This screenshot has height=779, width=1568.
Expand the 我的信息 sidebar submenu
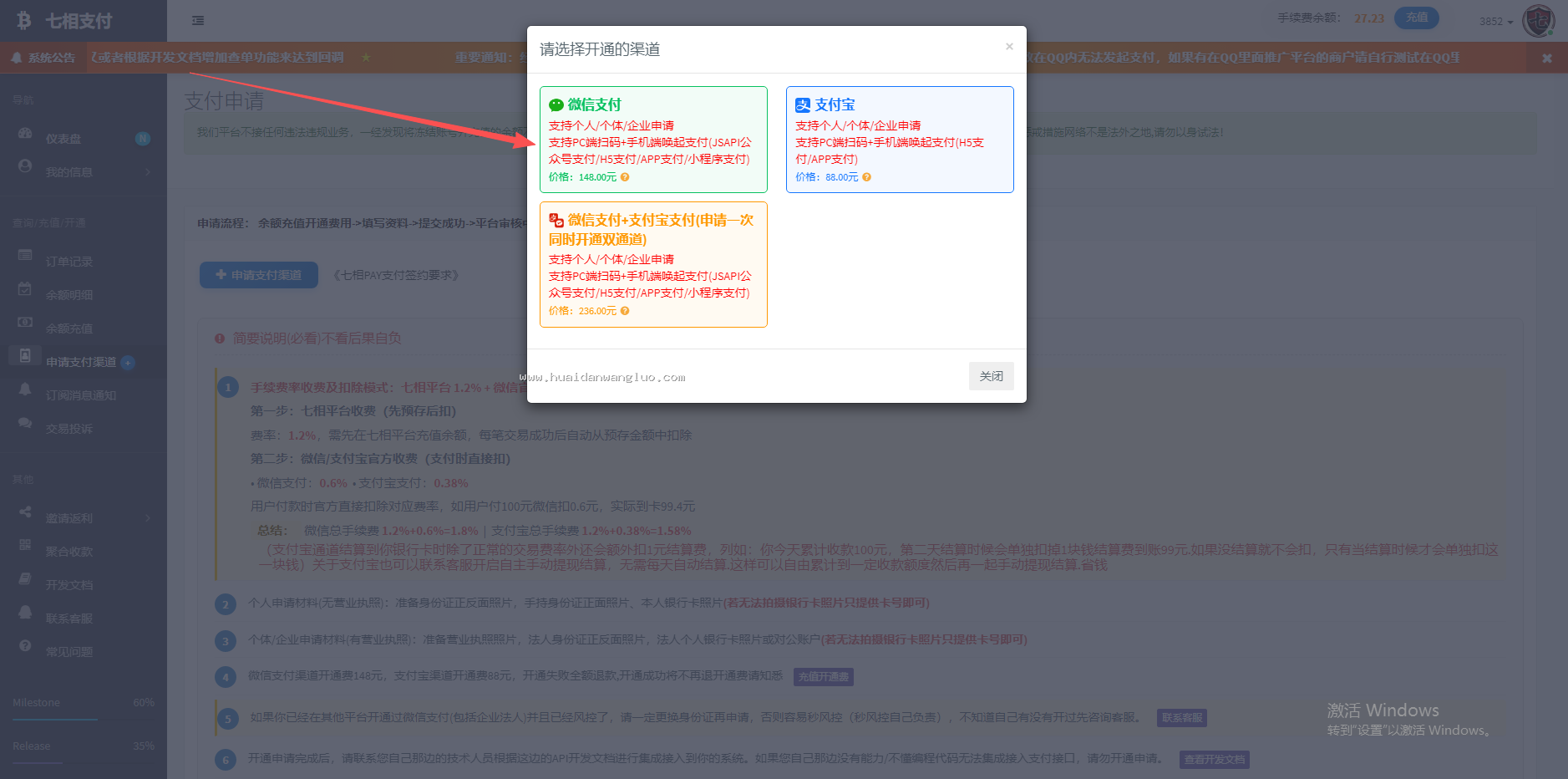[84, 172]
